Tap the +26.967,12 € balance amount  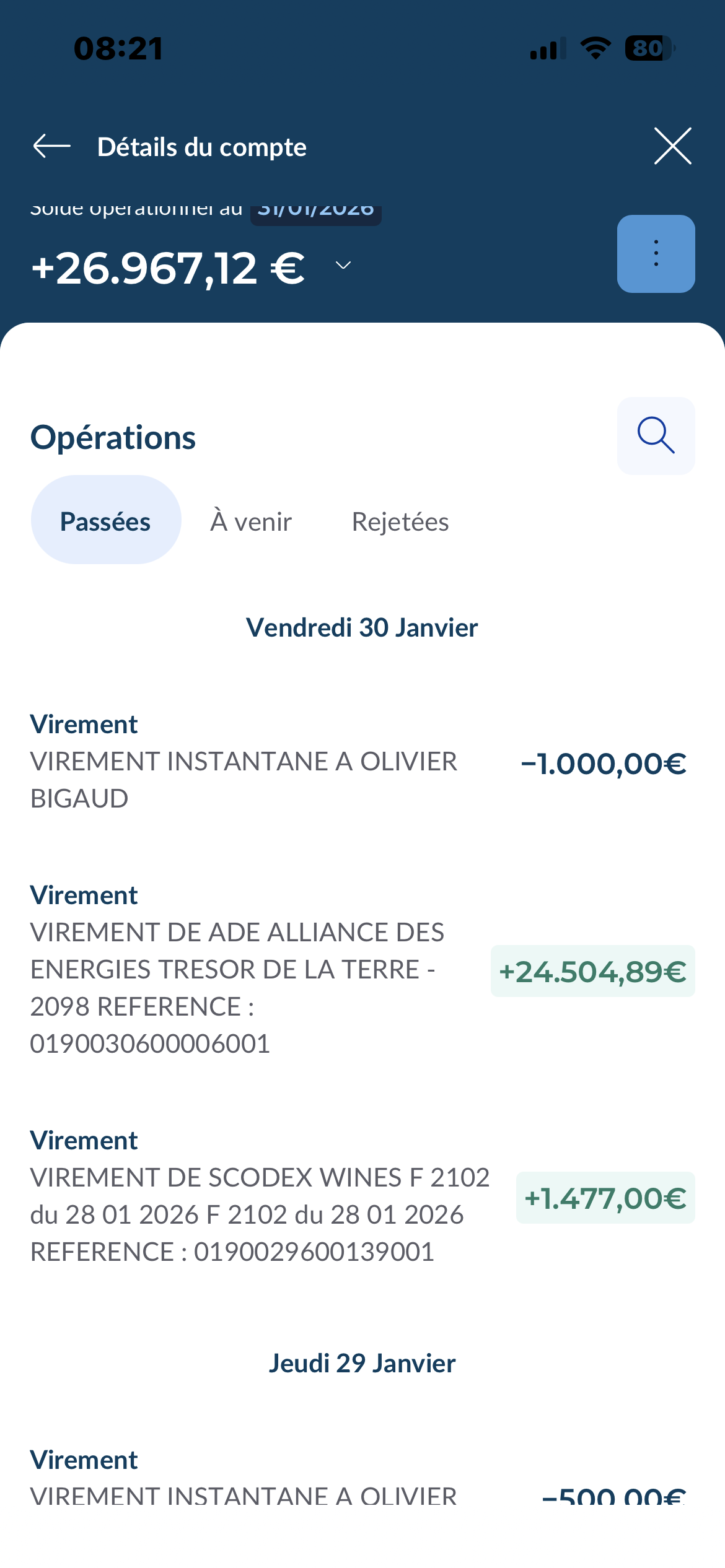click(169, 269)
